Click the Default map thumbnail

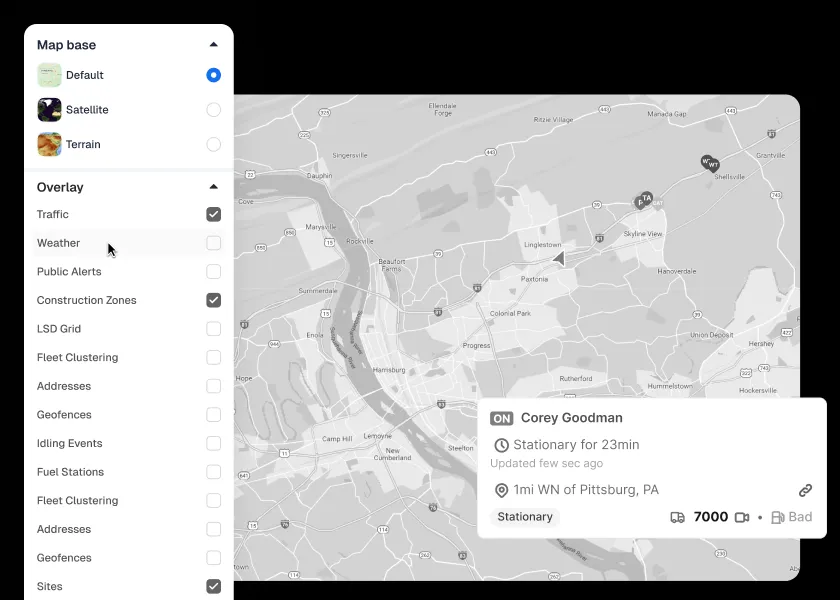49,75
